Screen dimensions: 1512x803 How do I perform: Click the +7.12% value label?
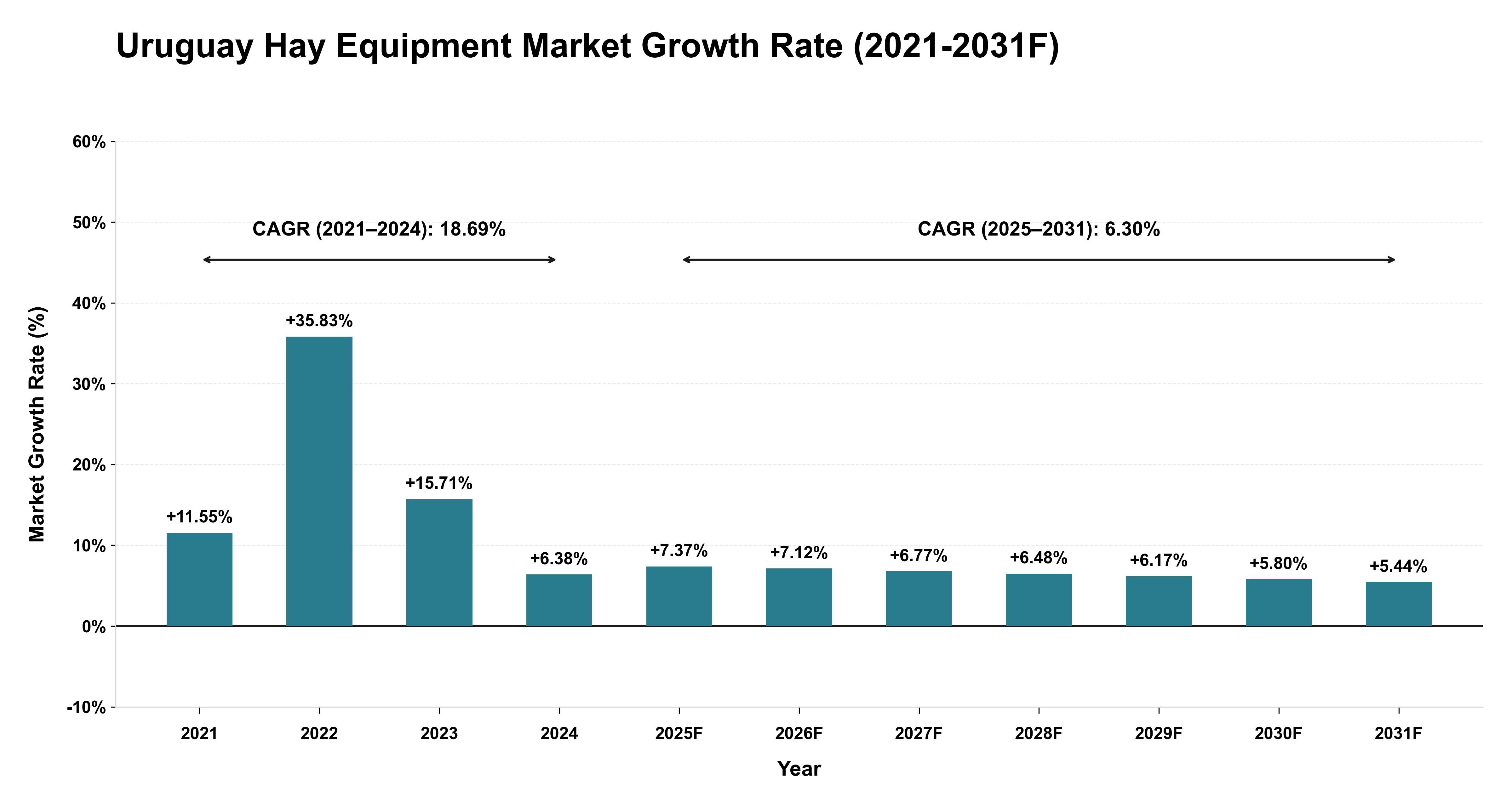coord(799,553)
